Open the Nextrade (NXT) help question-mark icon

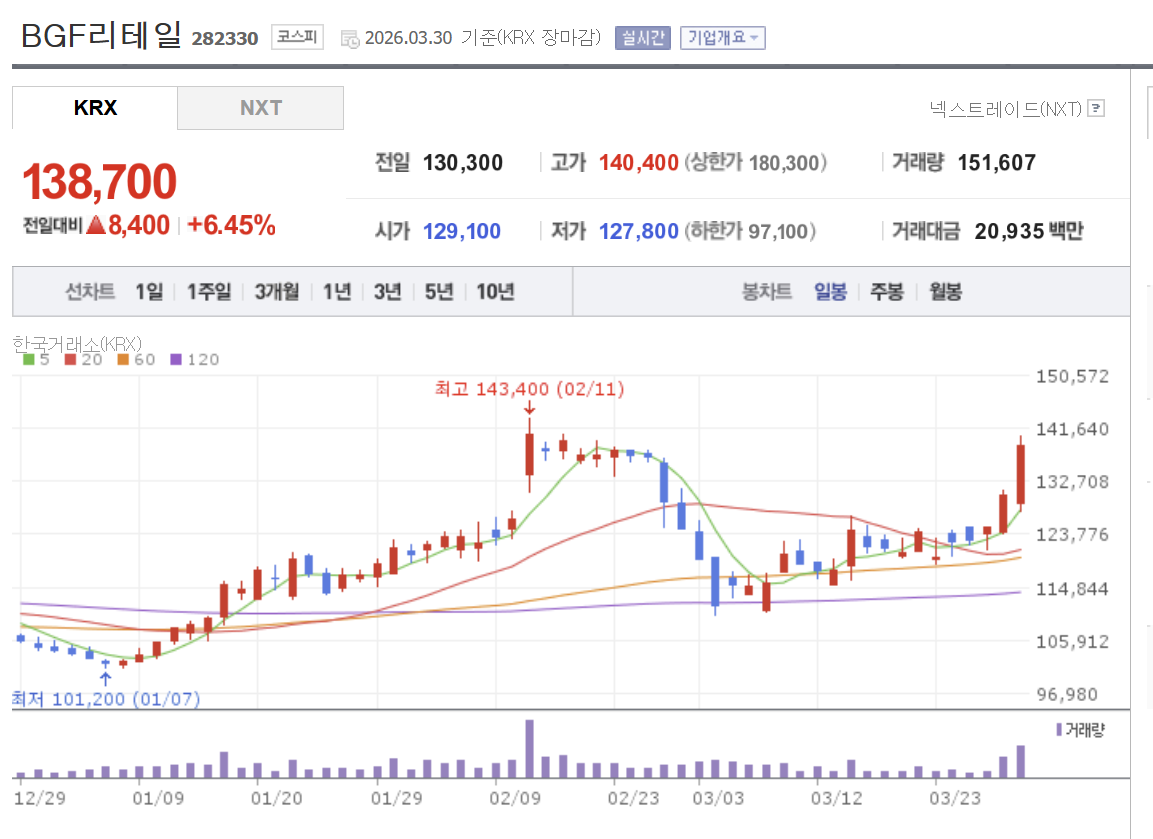pyautogui.click(x=1096, y=109)
